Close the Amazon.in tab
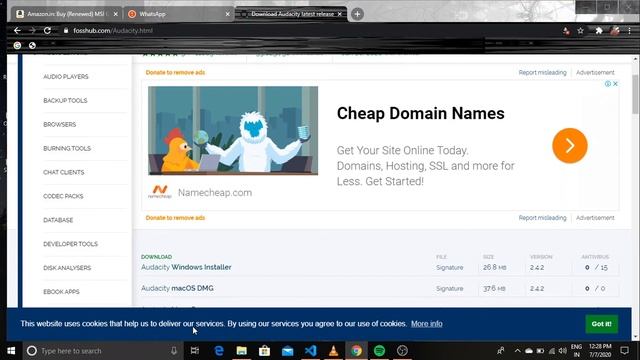The image size is (640, 360). click(116, 14)
